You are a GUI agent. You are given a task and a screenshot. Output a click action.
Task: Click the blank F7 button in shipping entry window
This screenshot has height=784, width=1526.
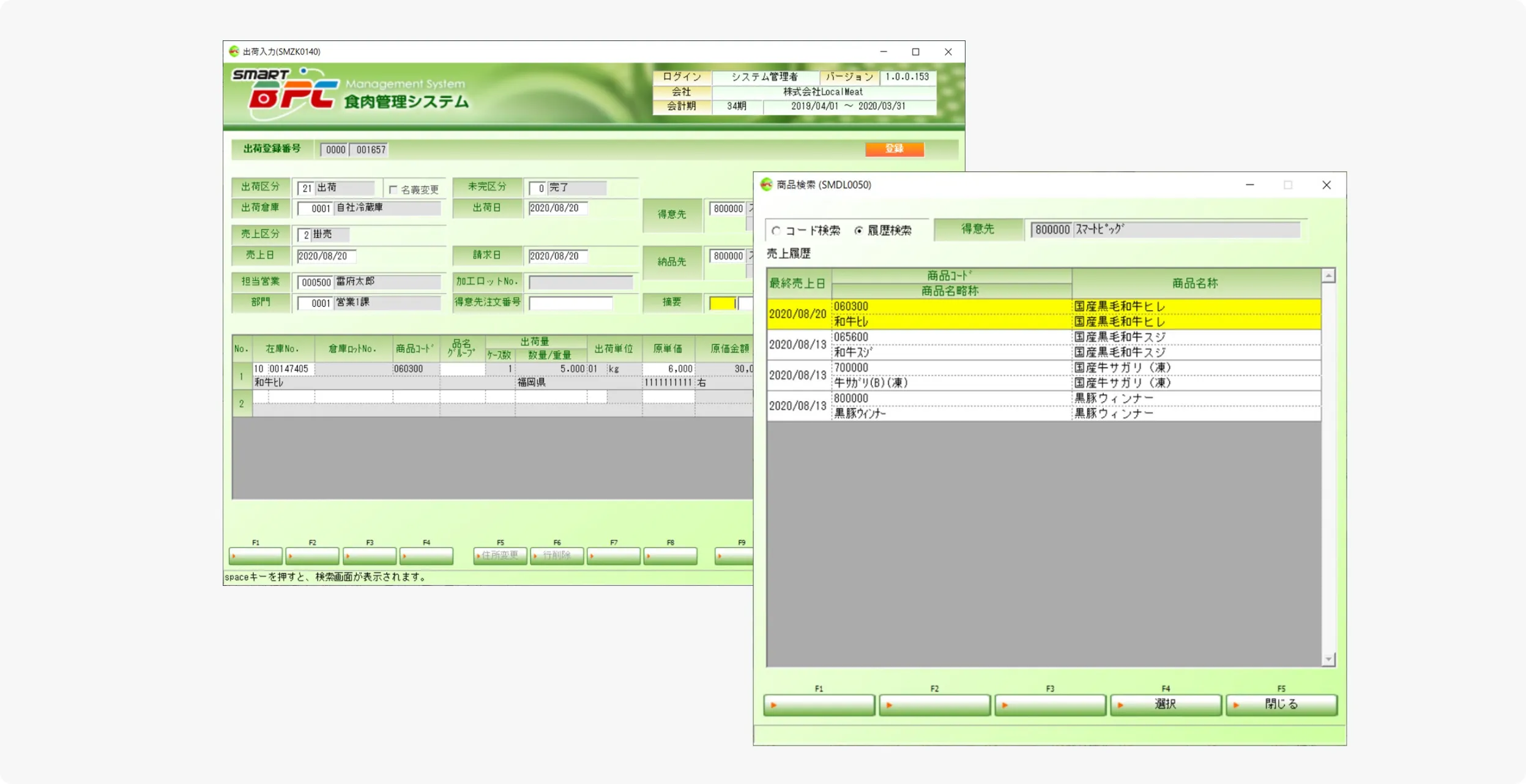coord(613,555)
